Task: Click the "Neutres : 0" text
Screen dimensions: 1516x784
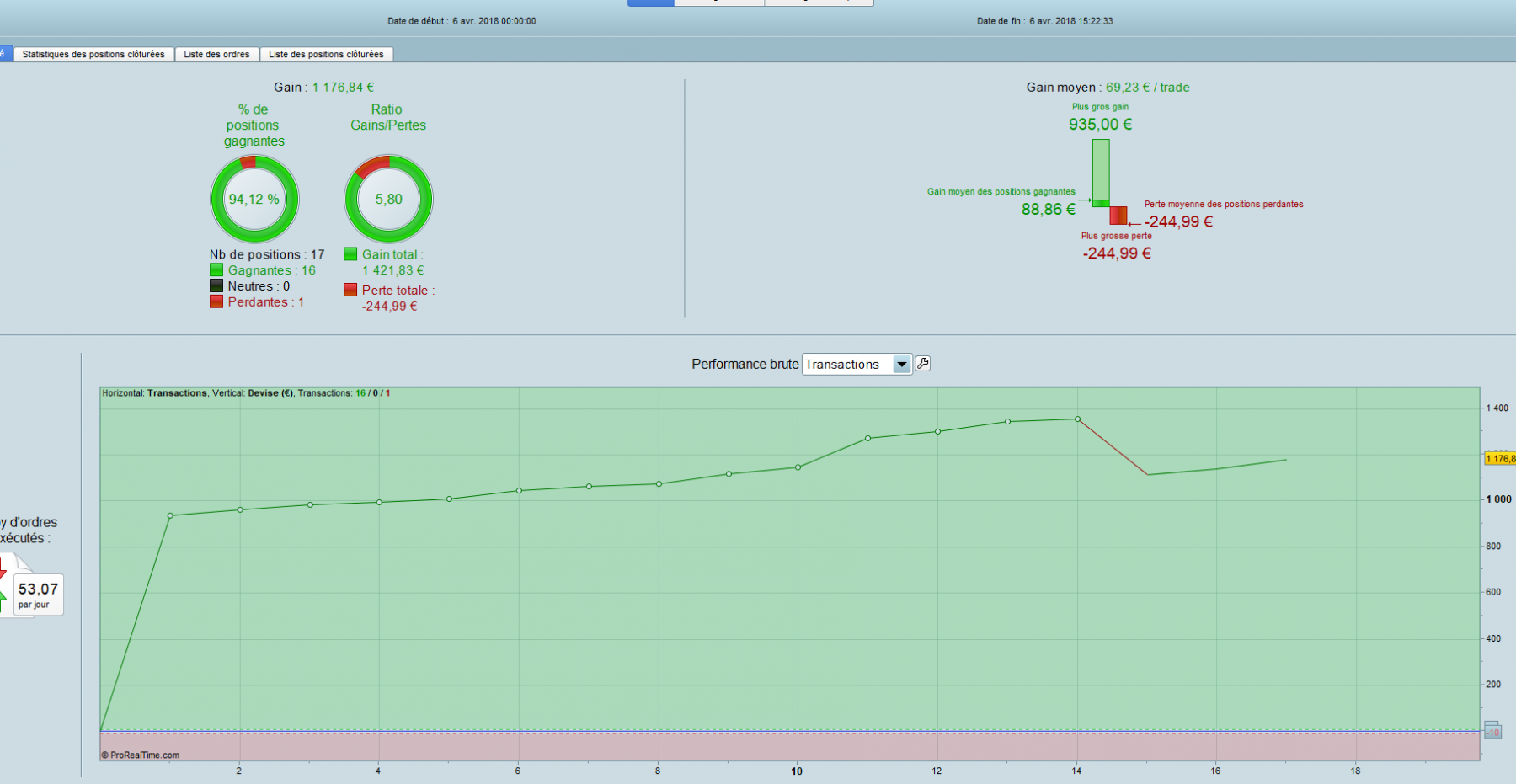Action: pos(259,286)
